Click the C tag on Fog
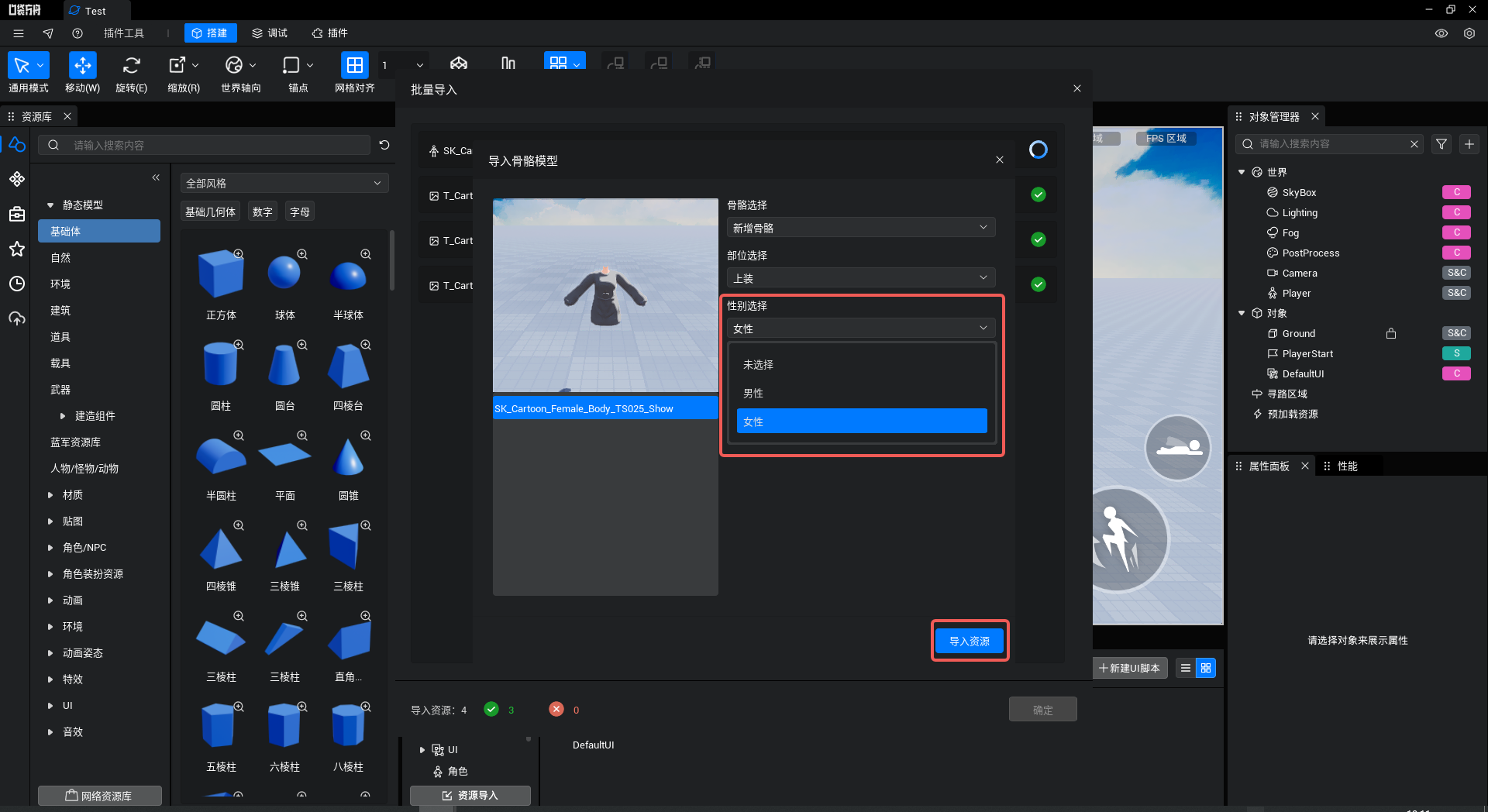 [x=1457, y=232]
